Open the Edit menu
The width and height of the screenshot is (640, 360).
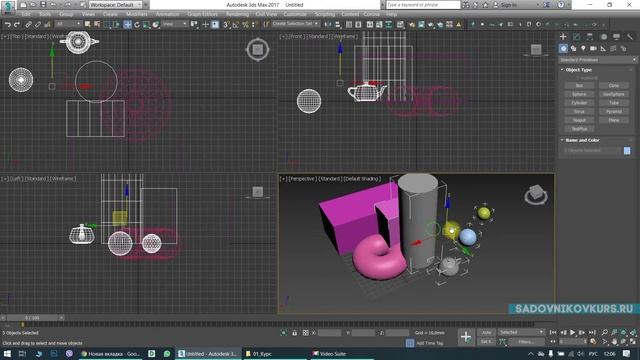pos(26,14)
